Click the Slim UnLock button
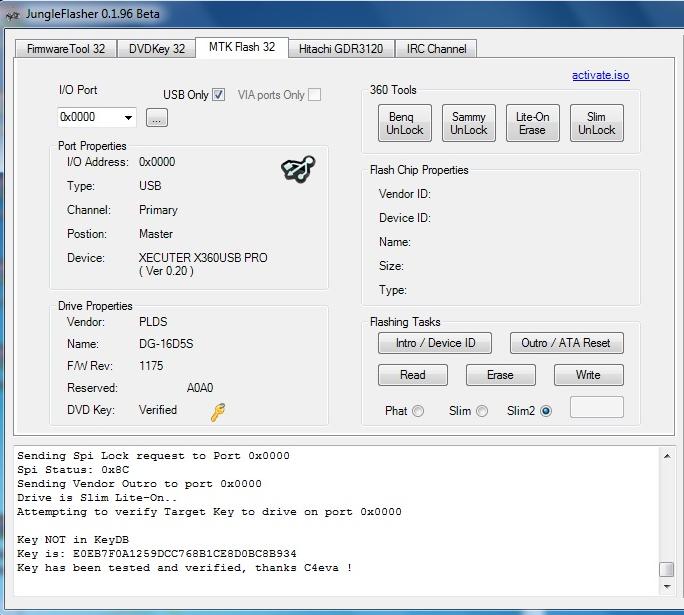The width and height of the screenshot is (684, 615). pos(597,123)
